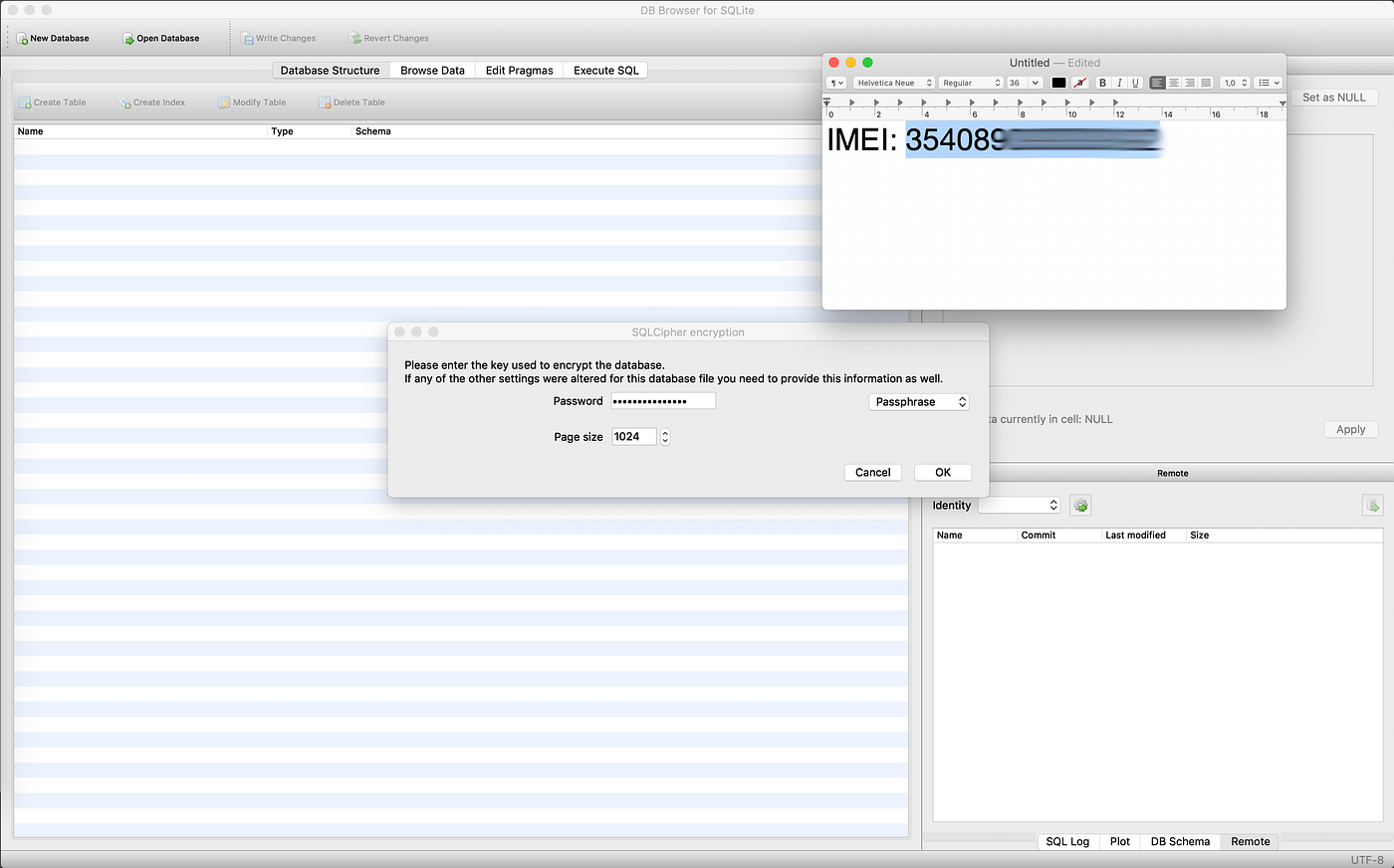Align text left in TextEdit
1394x868 pixels.
[1157, 83]
